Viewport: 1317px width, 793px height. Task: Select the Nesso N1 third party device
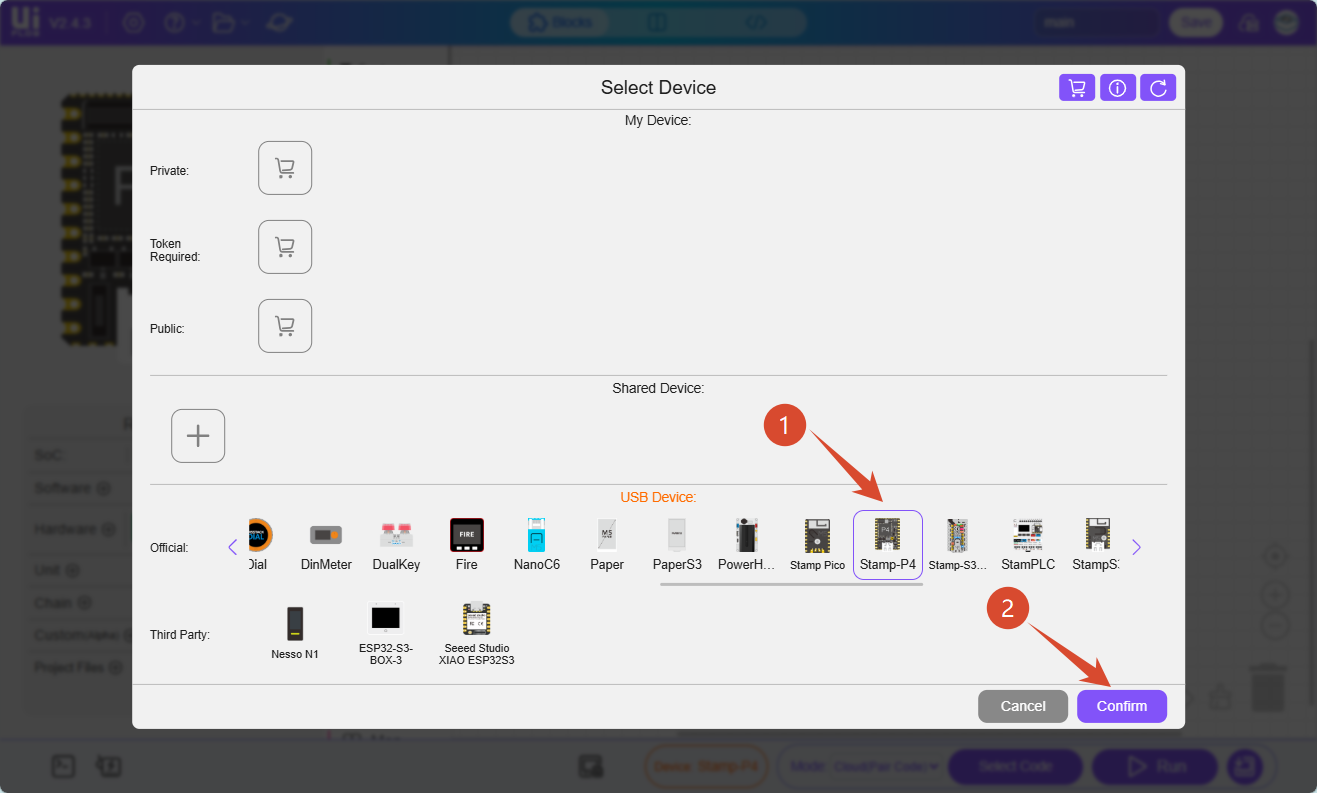[294, 632]
